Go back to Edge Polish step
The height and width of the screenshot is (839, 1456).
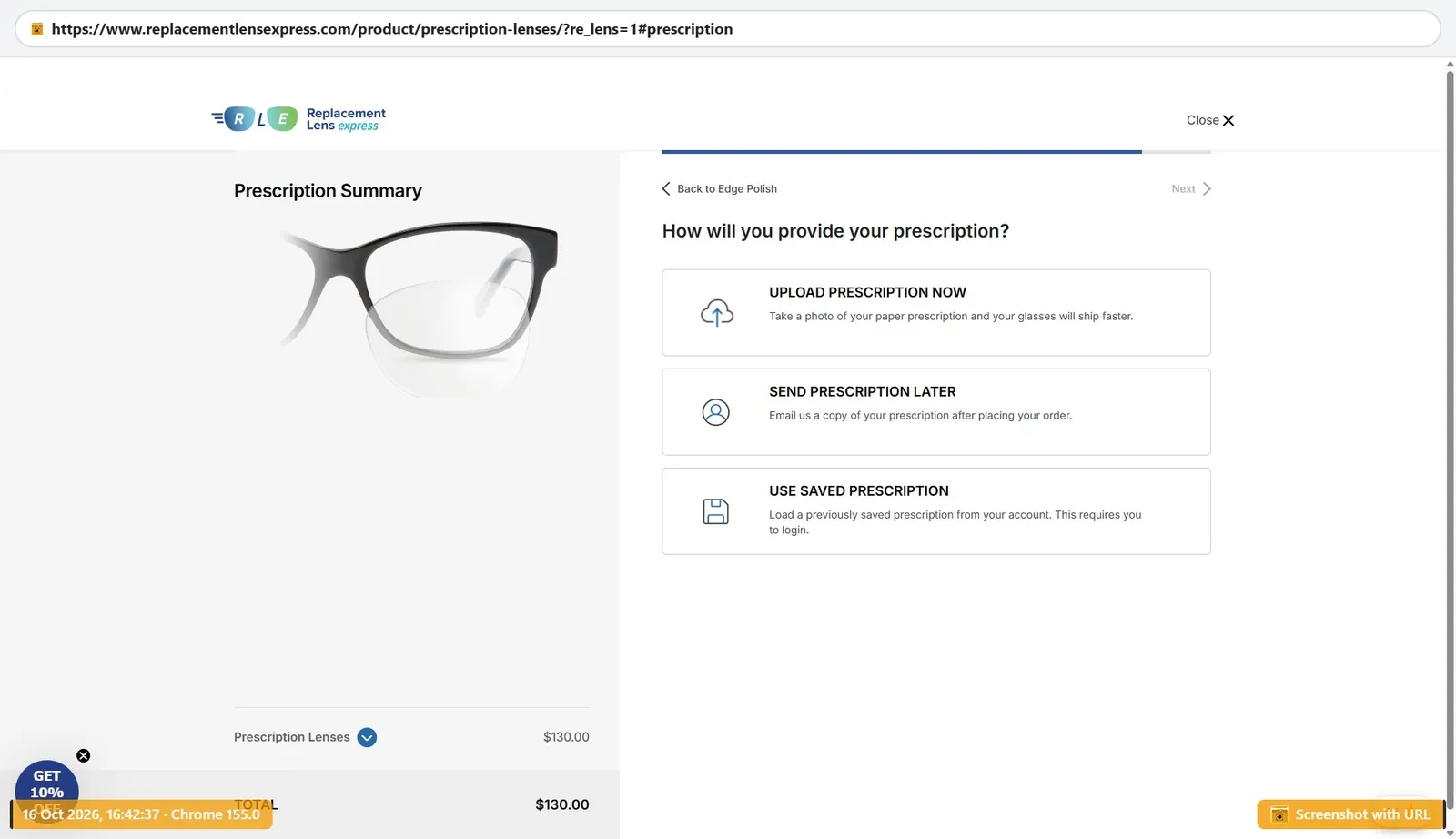pos(719,188)
